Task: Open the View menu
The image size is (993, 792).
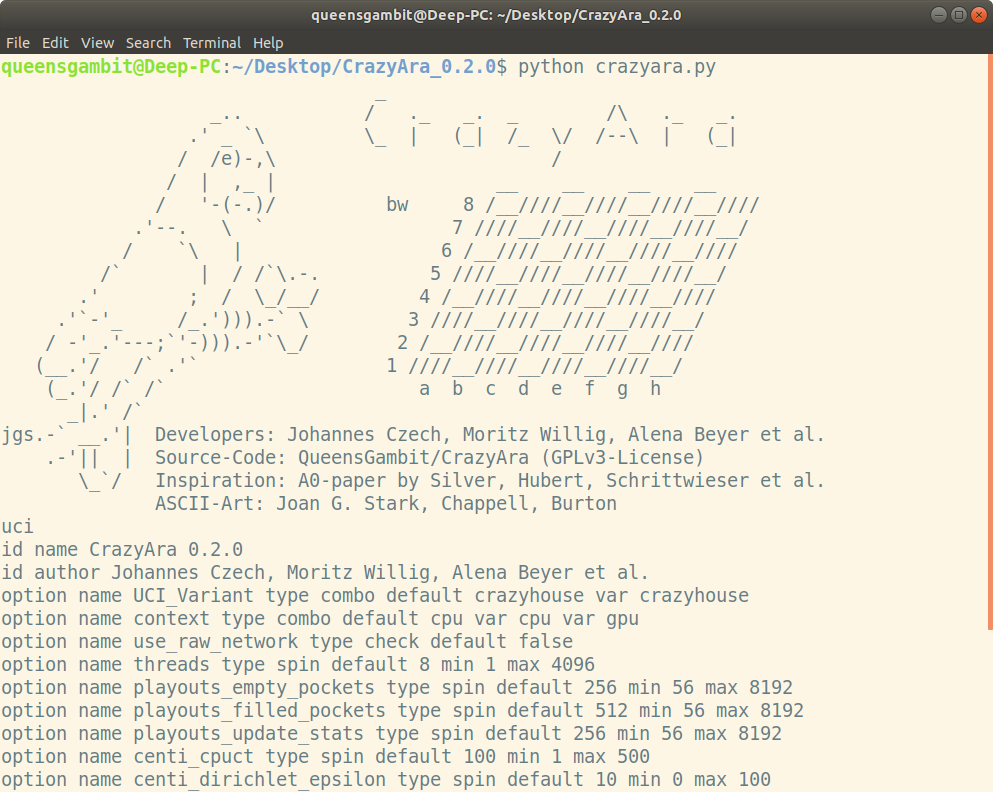Action: coord(97,43)
